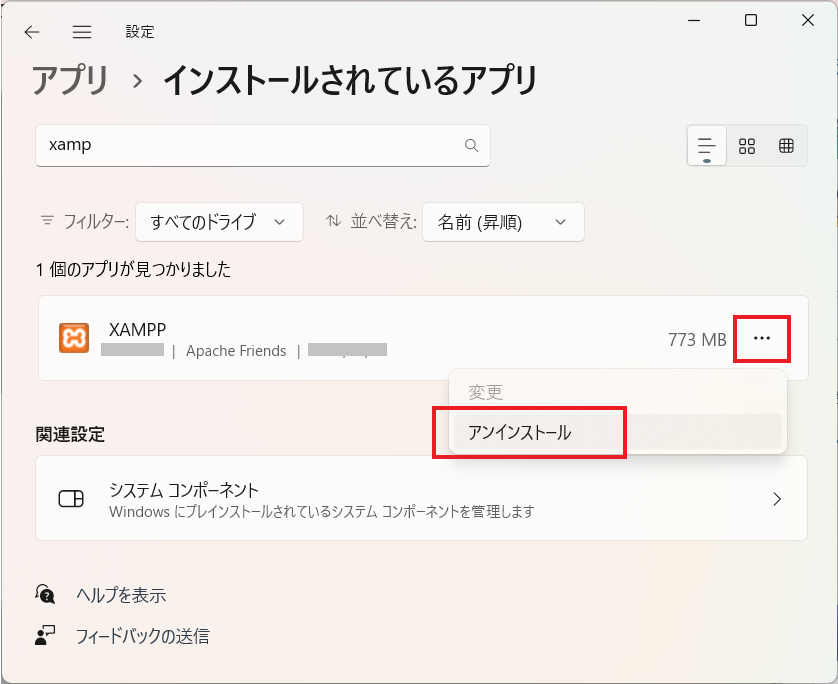The width and height of the screenshot is (838, 684).
Task: Switch to grid view layout
Action: [x=747, y=145]
